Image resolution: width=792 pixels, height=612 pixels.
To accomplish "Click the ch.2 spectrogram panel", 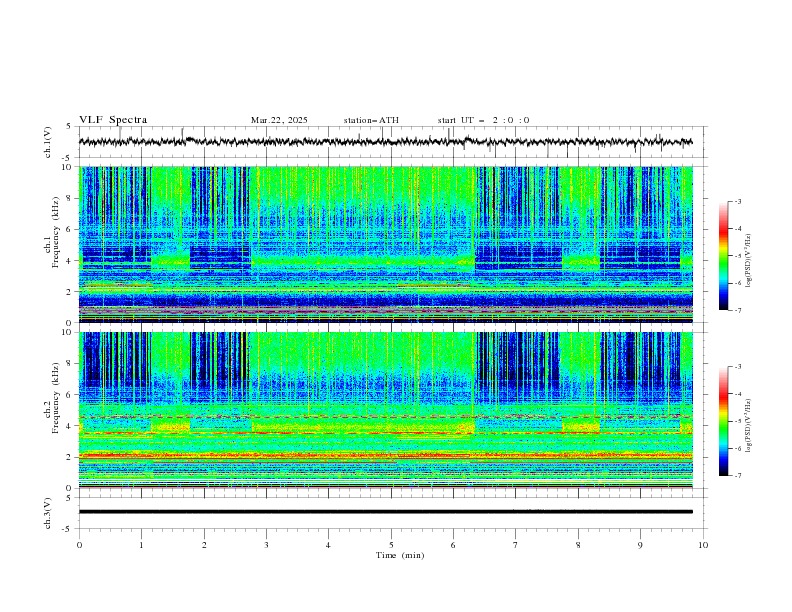I will (x=386, y=410).
